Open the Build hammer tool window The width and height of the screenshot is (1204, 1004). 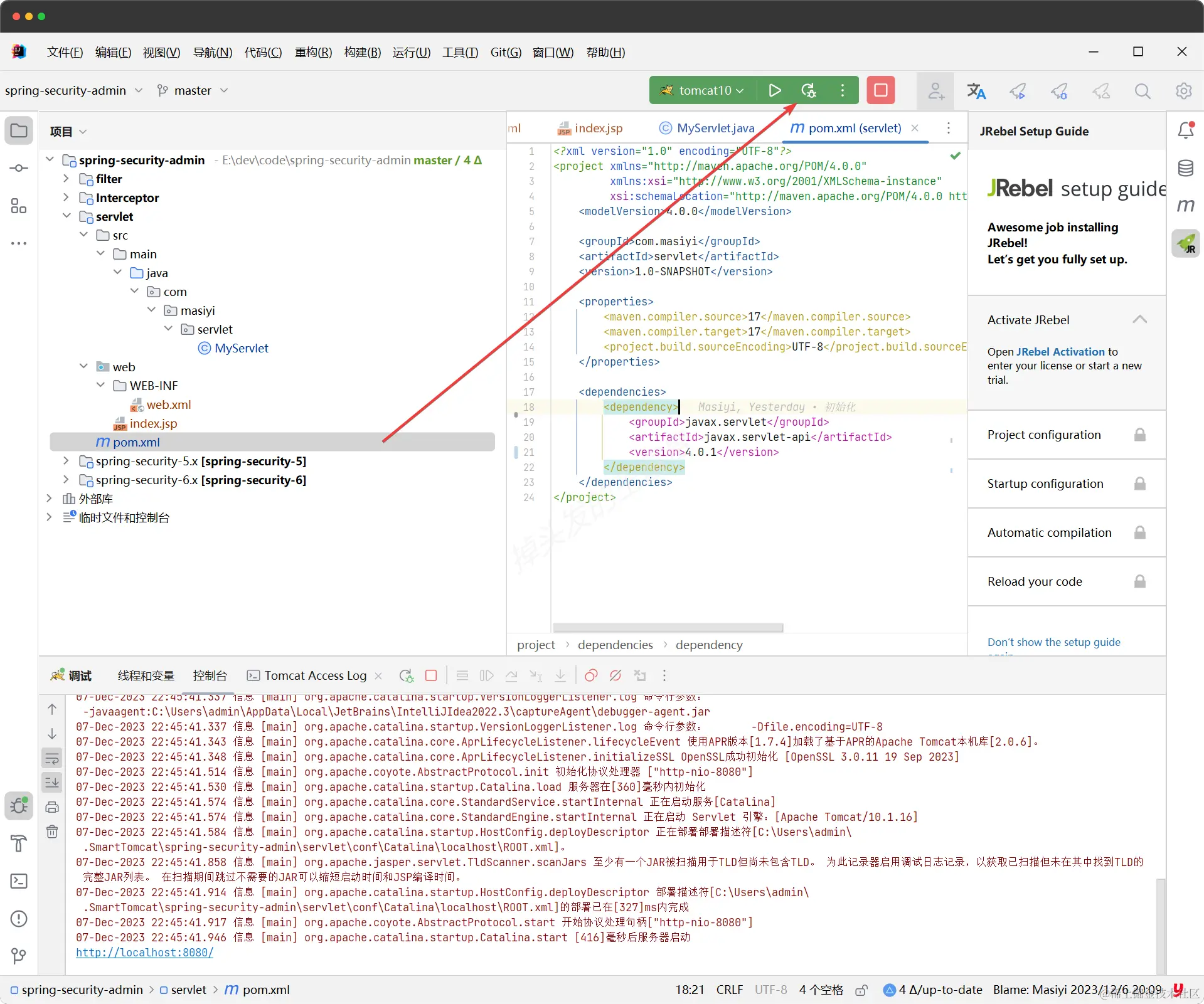click(19, 843)
